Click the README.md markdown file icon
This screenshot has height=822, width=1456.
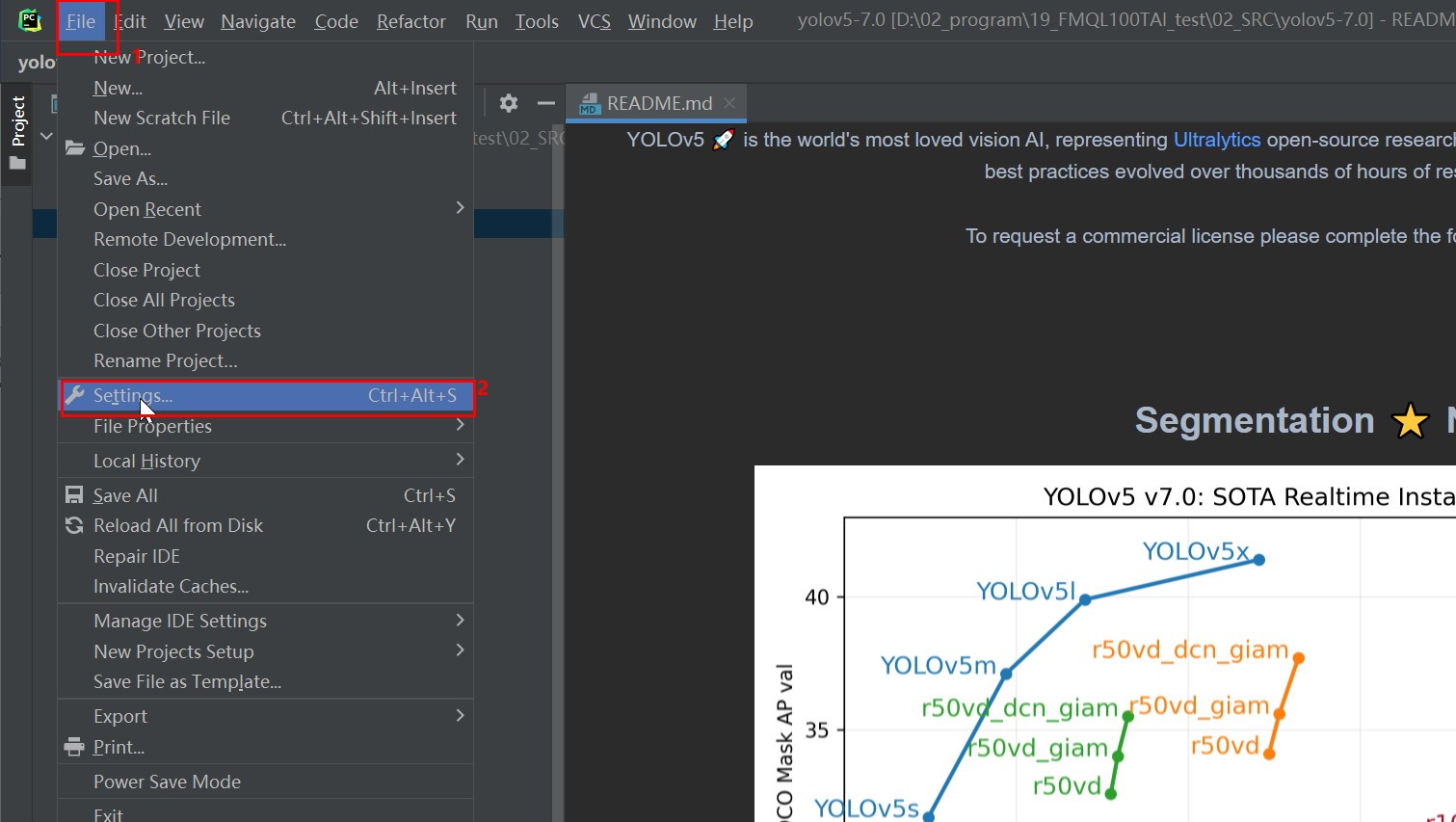click(589, 104)
